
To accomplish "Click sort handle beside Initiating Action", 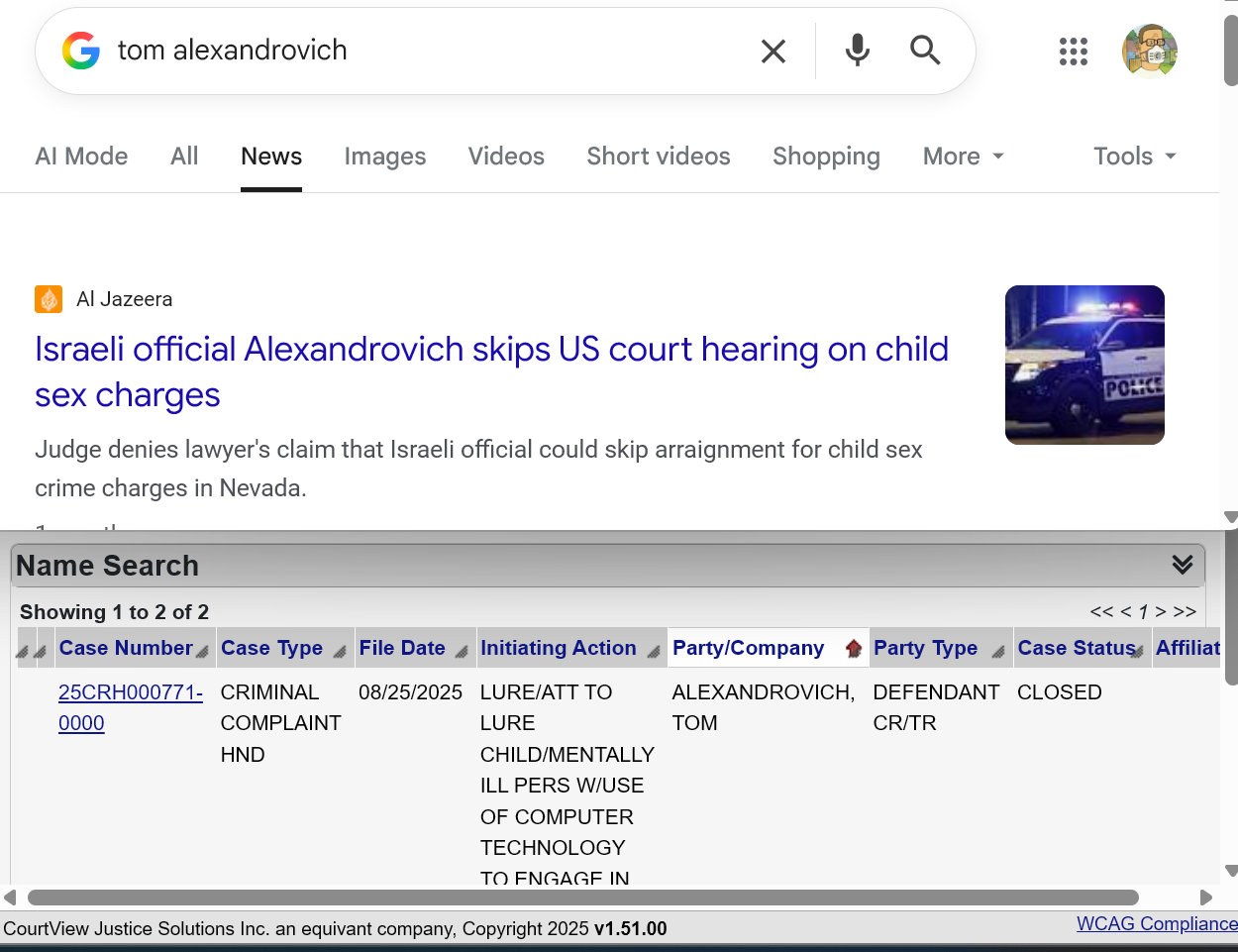I will pyautogui.click(x=654, y=651).
